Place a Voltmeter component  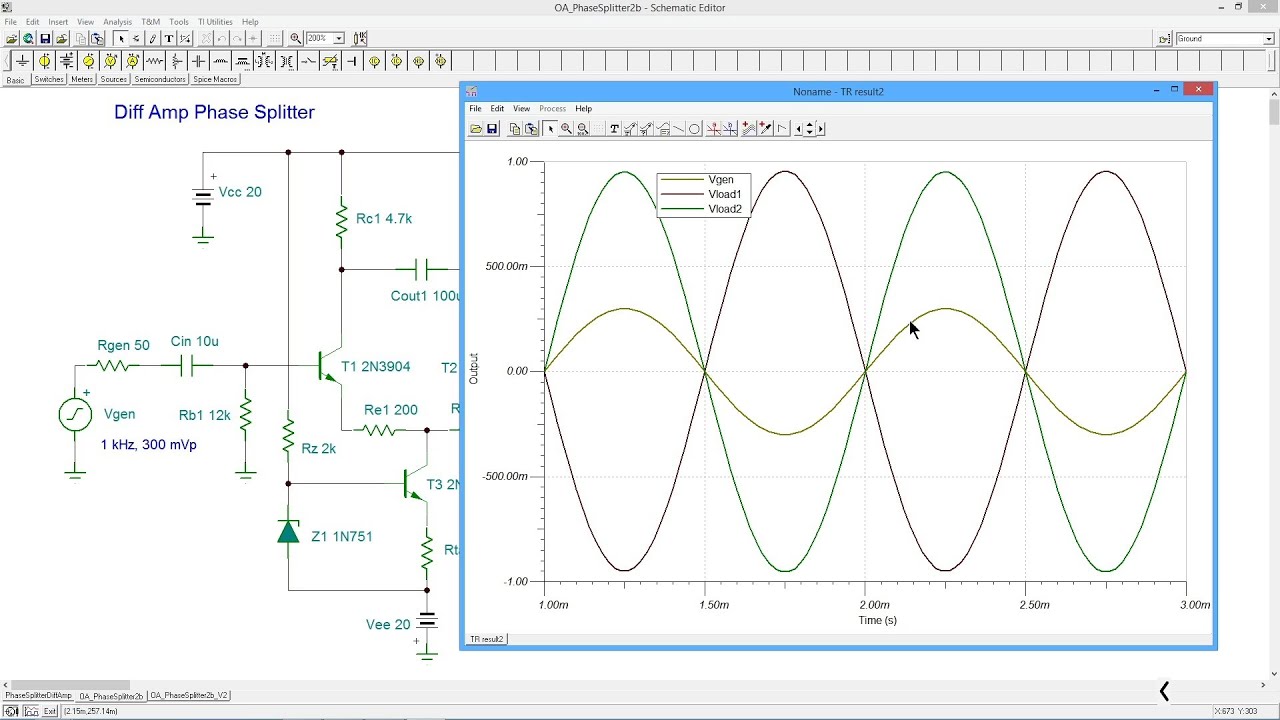[110, 61]
